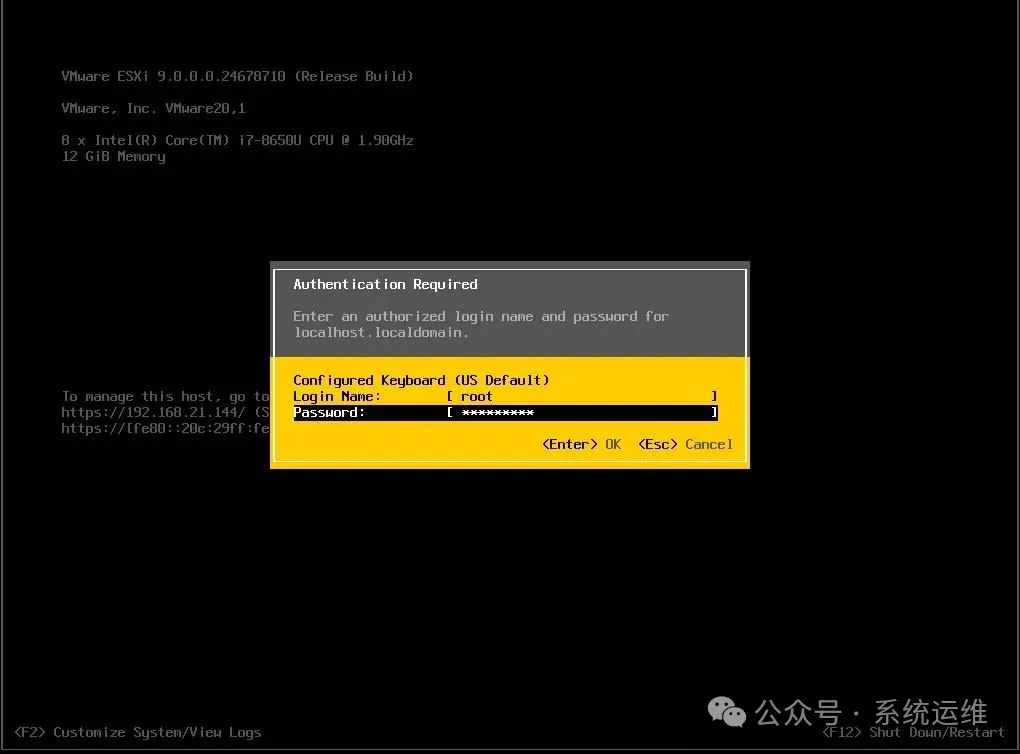Image resolution: width=1020 pixels, height=754 pixels.
Task: Choose F12 Shut Down/Restart
Action: (x=913, y=733)
